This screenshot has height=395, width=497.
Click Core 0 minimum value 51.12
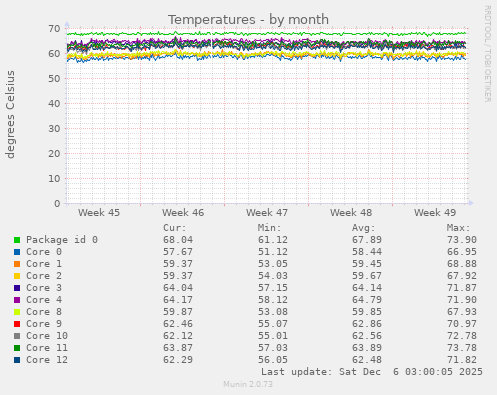point(273,252)
